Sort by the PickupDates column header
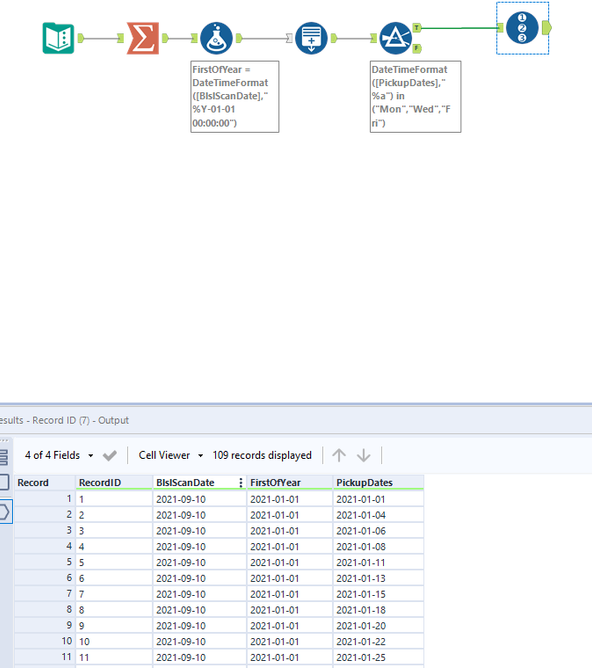This screenshot has height=668, width=592. 378,483
